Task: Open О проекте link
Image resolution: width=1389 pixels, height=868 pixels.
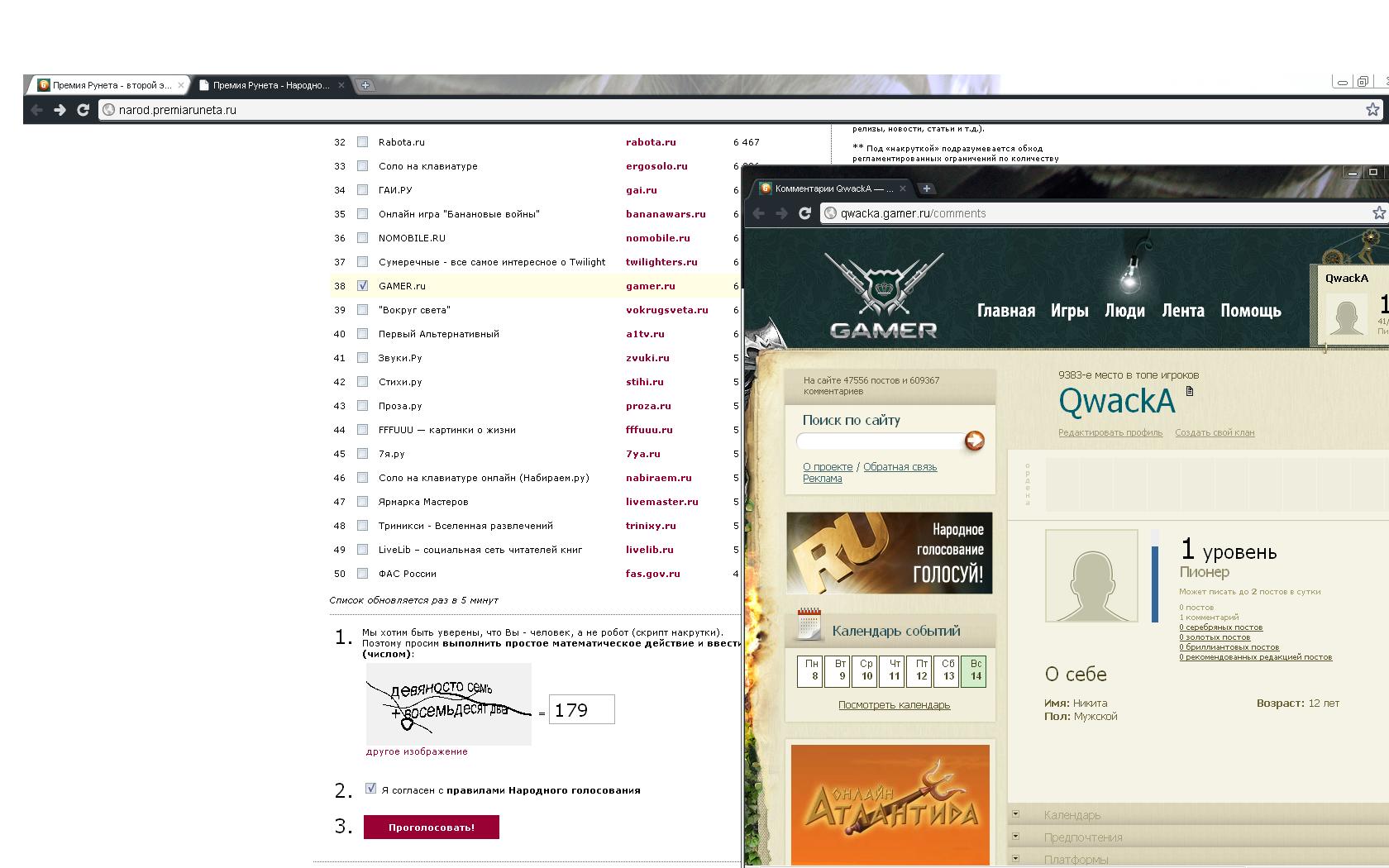Action: pyautogui.click(x=828, y=467)
